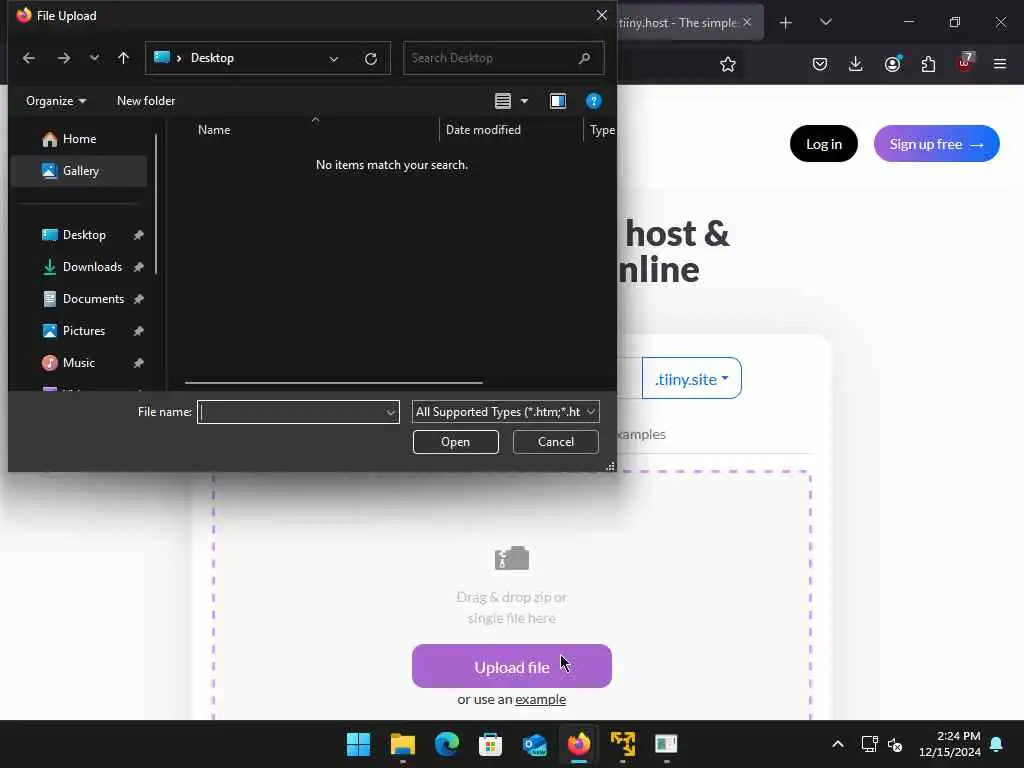1024x768 pixels.
Task: Click the pin icon beside Downloads
Action: (x=138, y=267)
